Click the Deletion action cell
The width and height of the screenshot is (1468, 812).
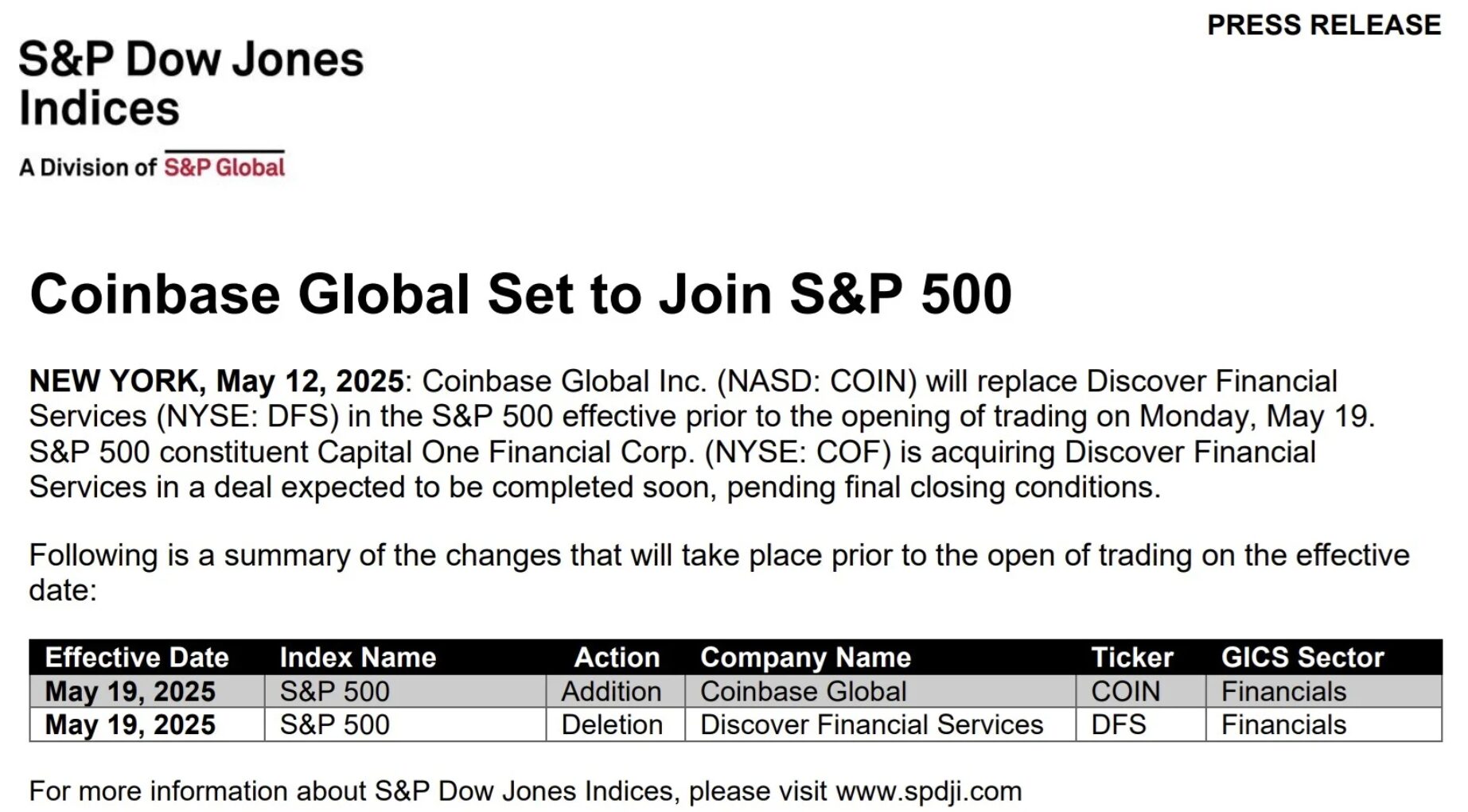pyautogui.click(x=615, y=725)
